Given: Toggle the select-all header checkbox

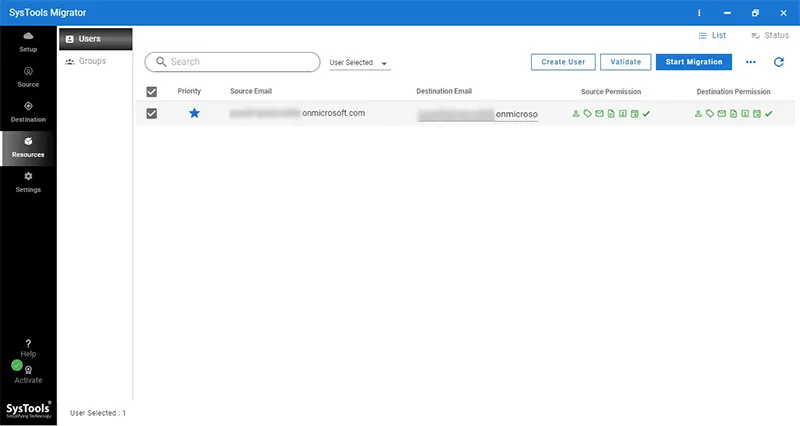Looking at the screenshot, I should click(x=152, y=91).
